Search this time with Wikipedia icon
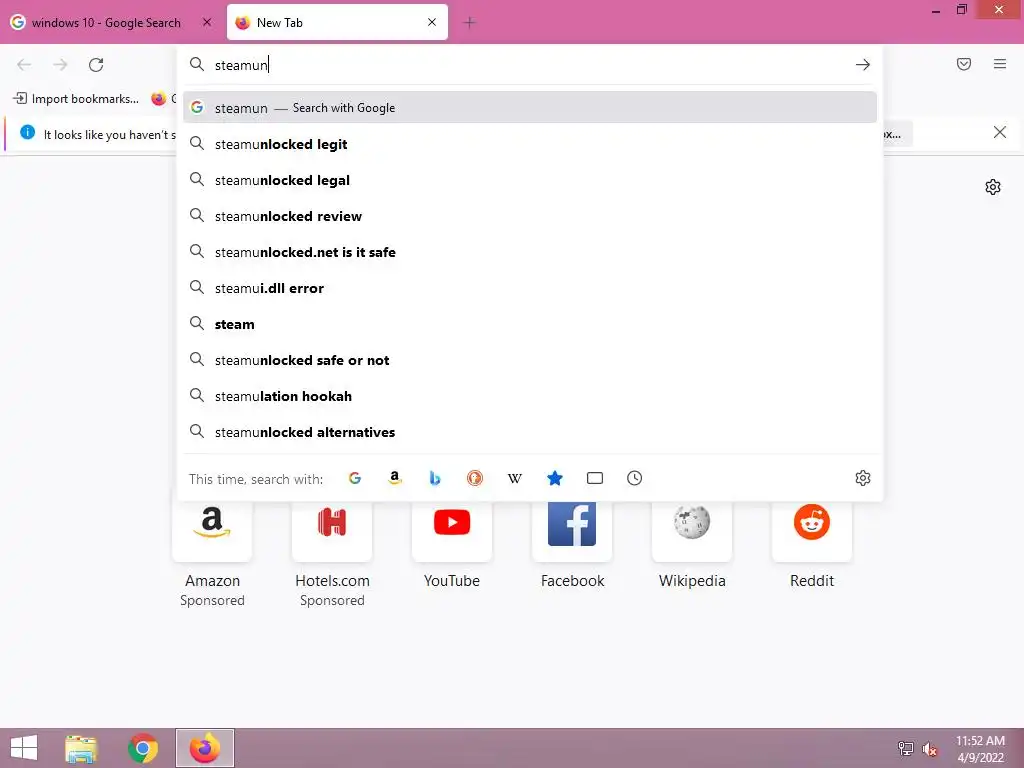 (515, 478)
